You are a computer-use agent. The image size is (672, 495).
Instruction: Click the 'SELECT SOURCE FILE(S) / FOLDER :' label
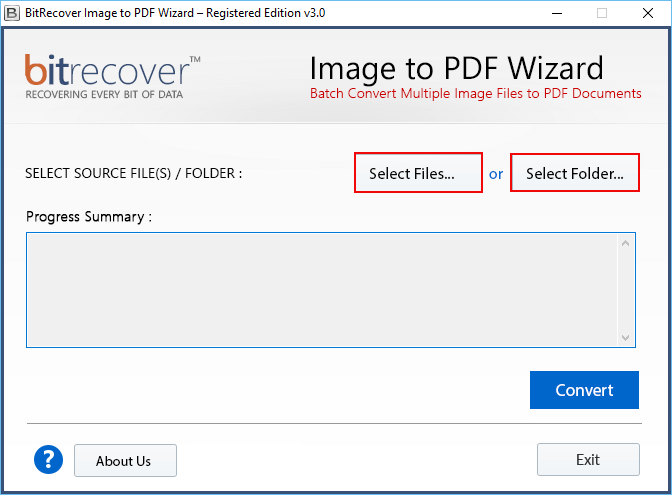(x=133, y=174)
